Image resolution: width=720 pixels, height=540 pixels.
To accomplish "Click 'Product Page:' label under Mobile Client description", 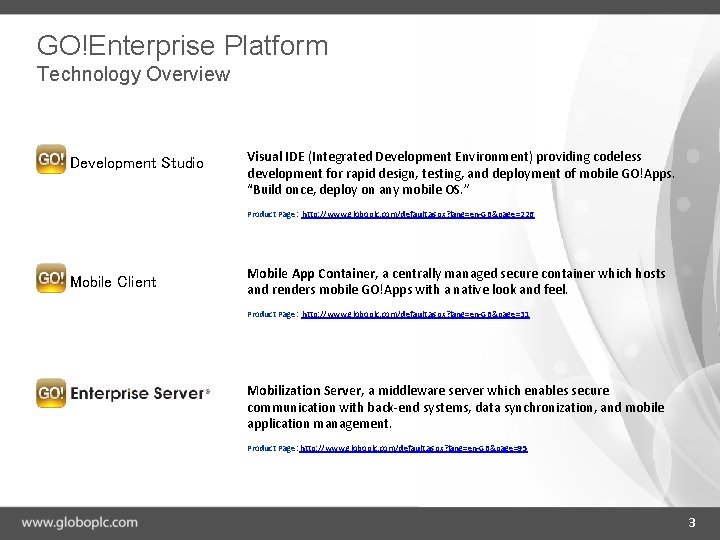I will tap(273, 315).
